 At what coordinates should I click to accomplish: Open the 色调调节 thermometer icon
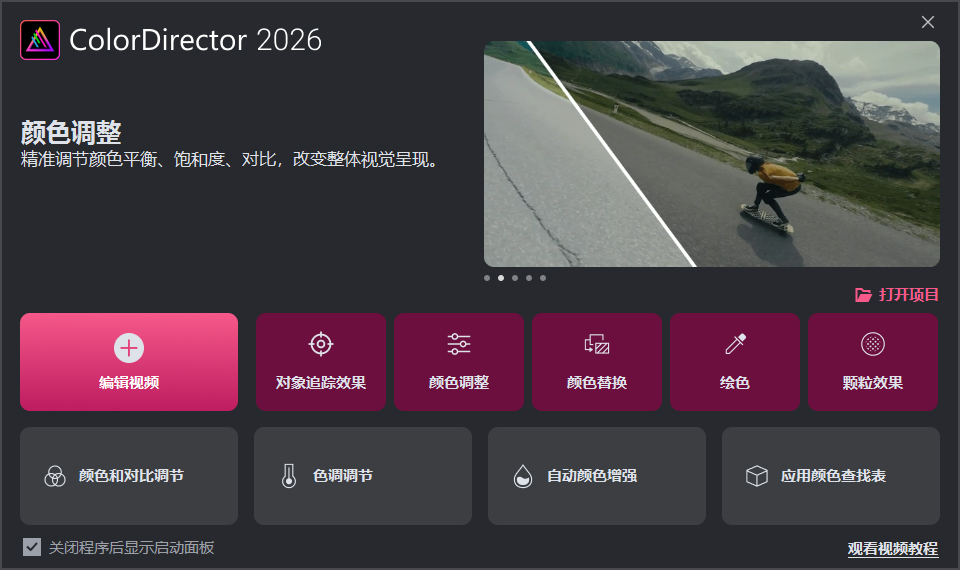[289, 476]
